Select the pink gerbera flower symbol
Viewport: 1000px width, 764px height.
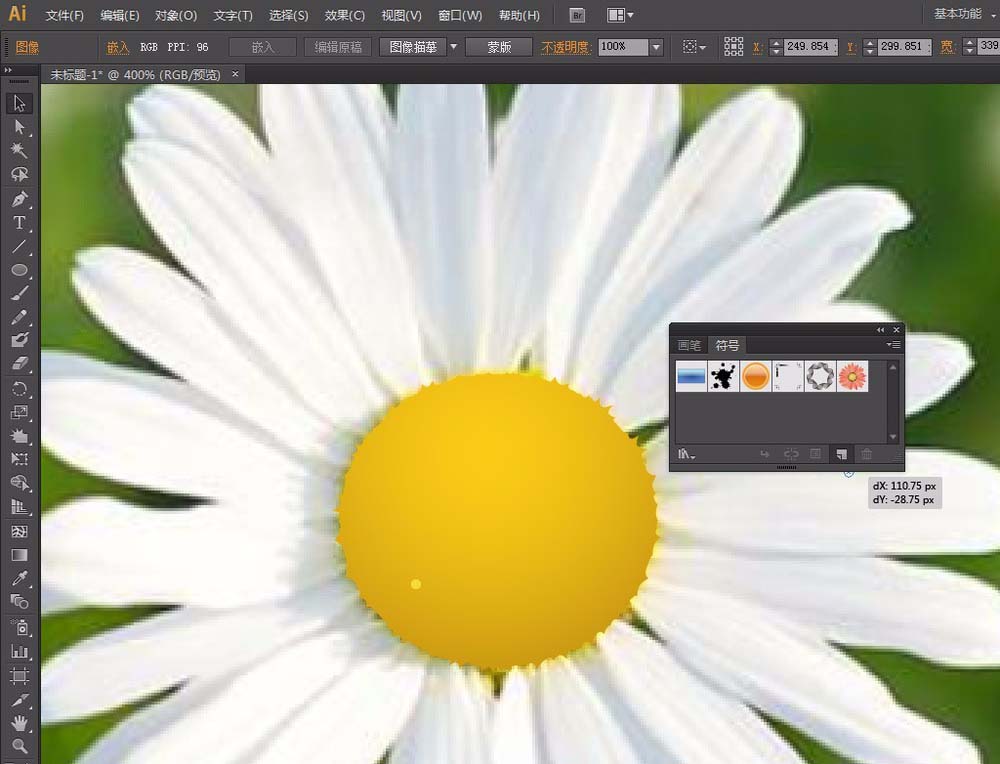point(853,376)
